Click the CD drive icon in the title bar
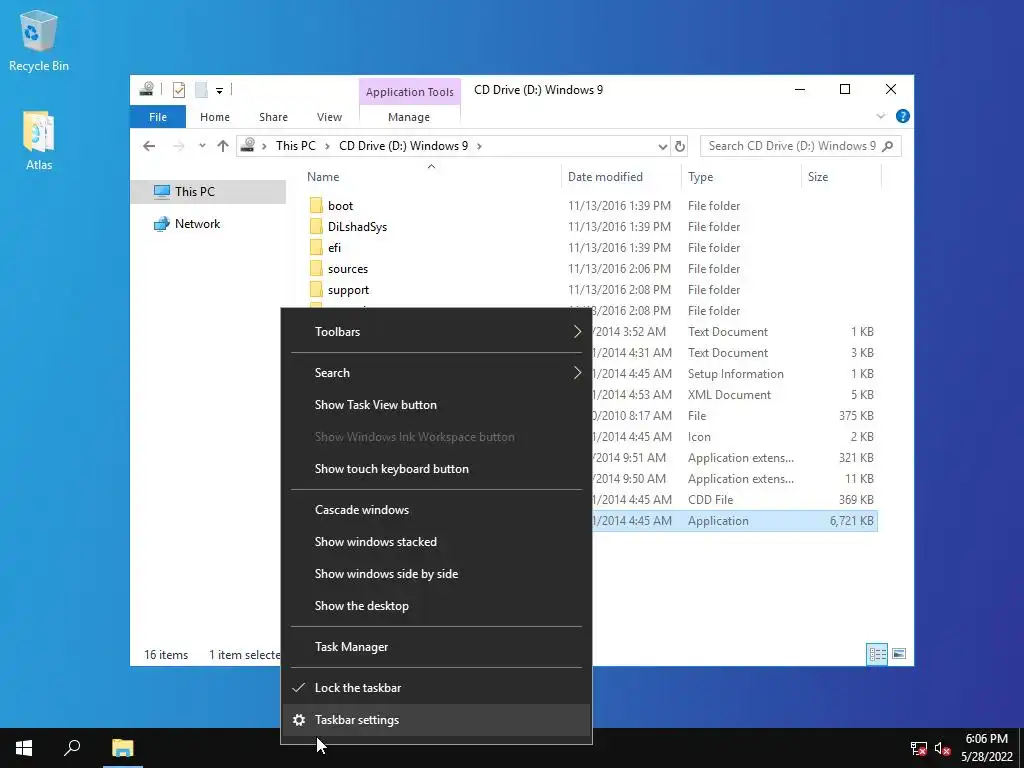1024x768 pixels. click(147, 89)
